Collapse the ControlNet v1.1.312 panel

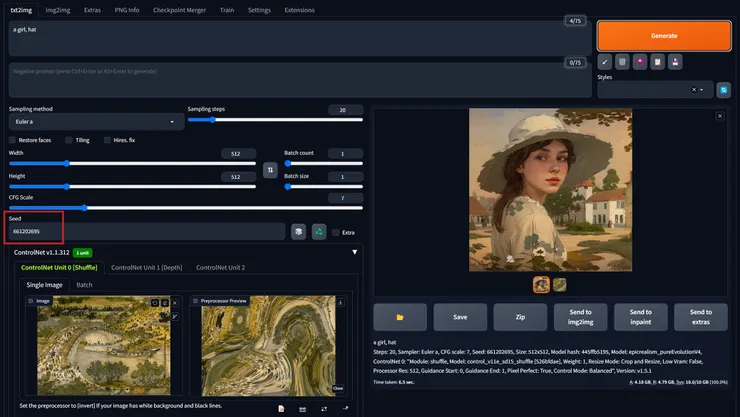pos(354,253)
